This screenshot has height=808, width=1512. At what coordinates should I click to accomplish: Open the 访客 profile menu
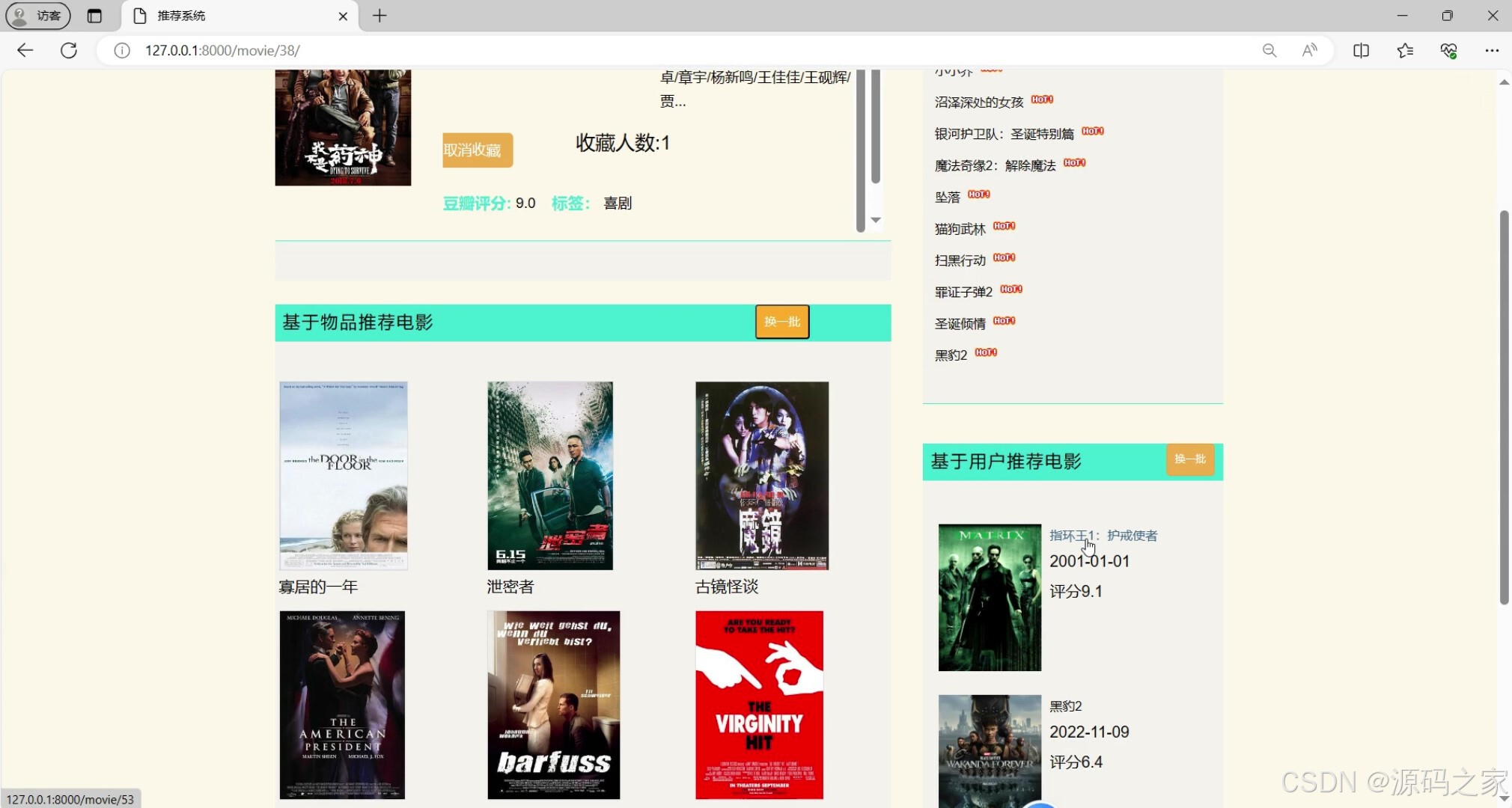click(38, 16)
